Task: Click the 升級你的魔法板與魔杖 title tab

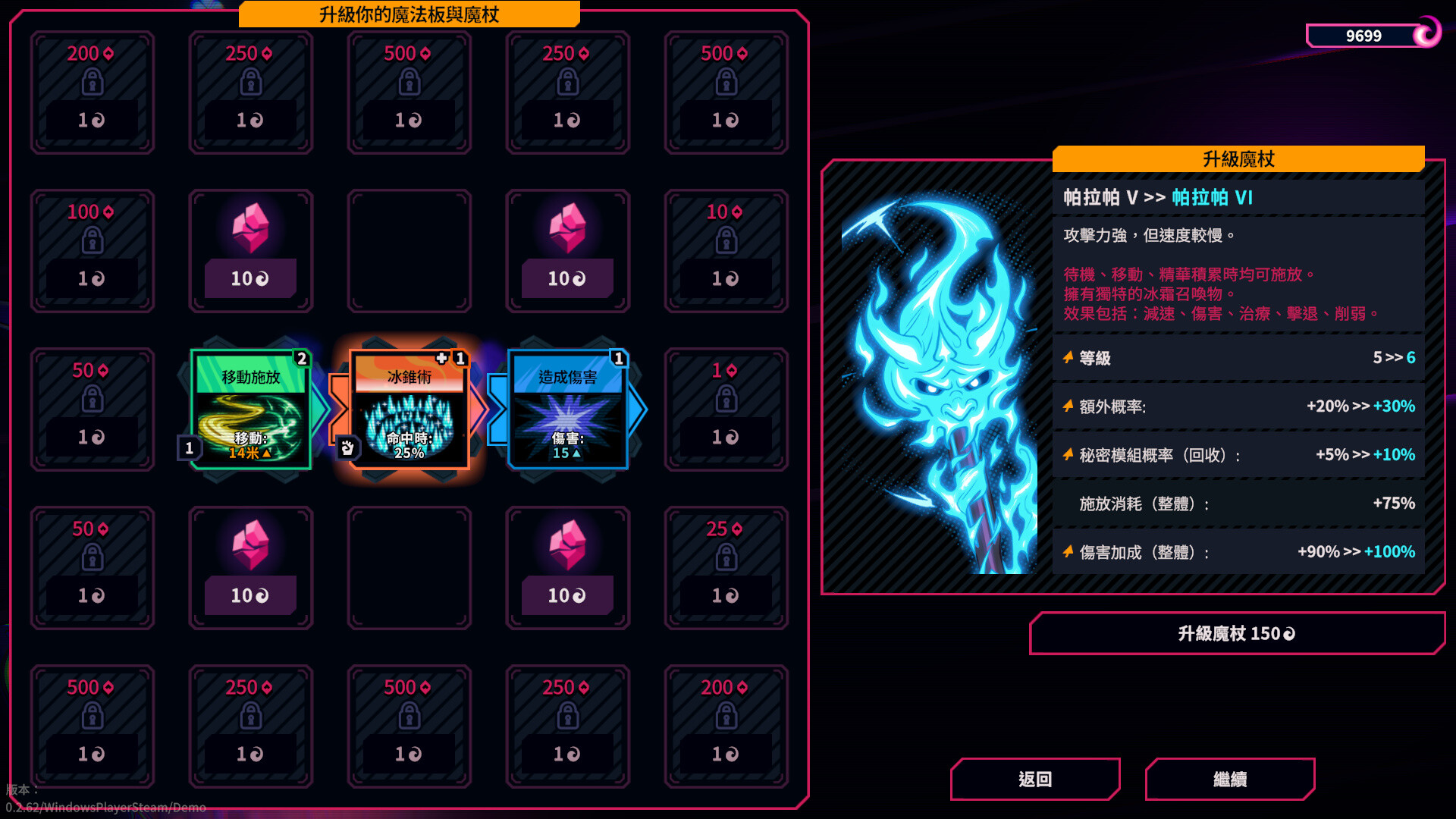Action: [x=409, y=14]
